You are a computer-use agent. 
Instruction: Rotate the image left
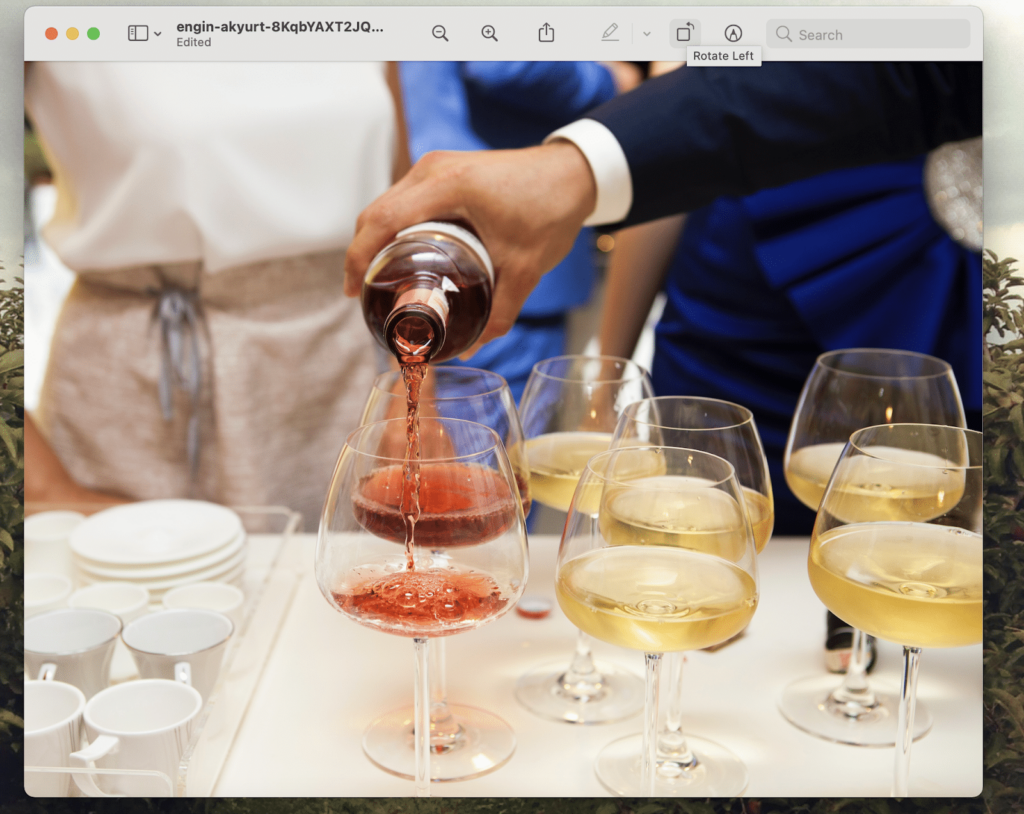pyautogui.click(x=684, y=33)
